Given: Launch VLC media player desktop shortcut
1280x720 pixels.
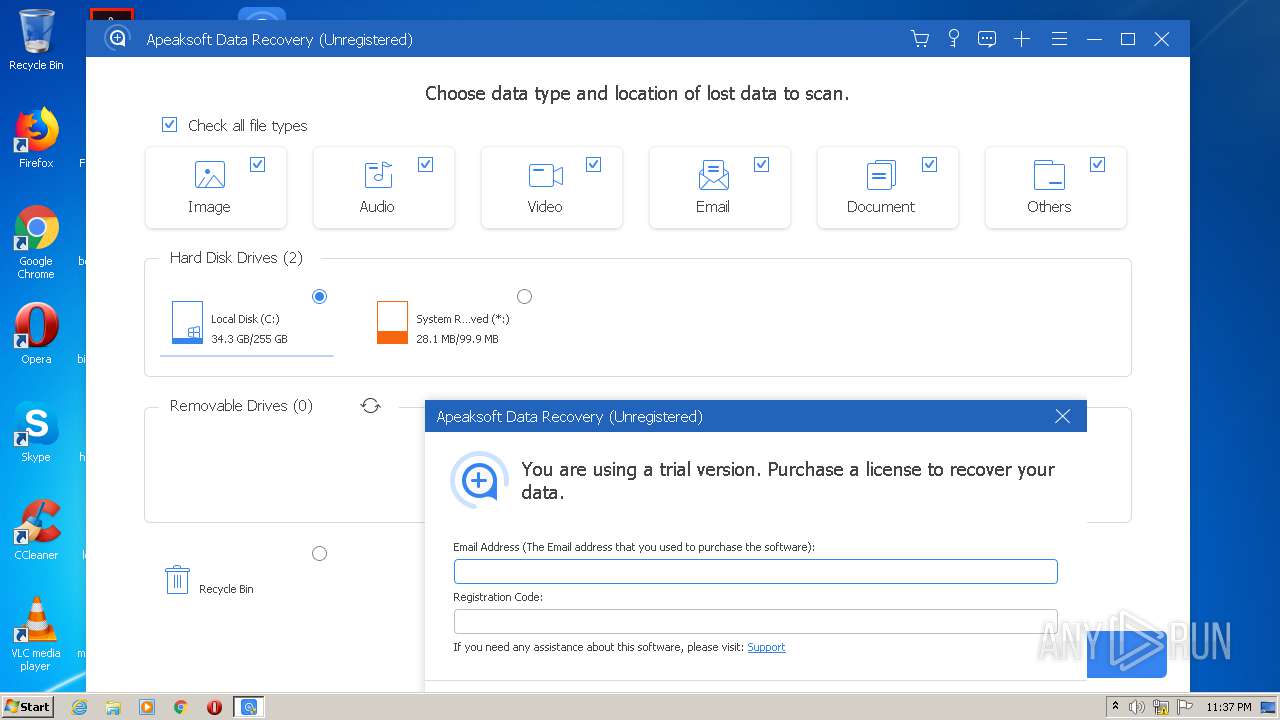Looking at the screenshot, I should click(x=36, y=634).
